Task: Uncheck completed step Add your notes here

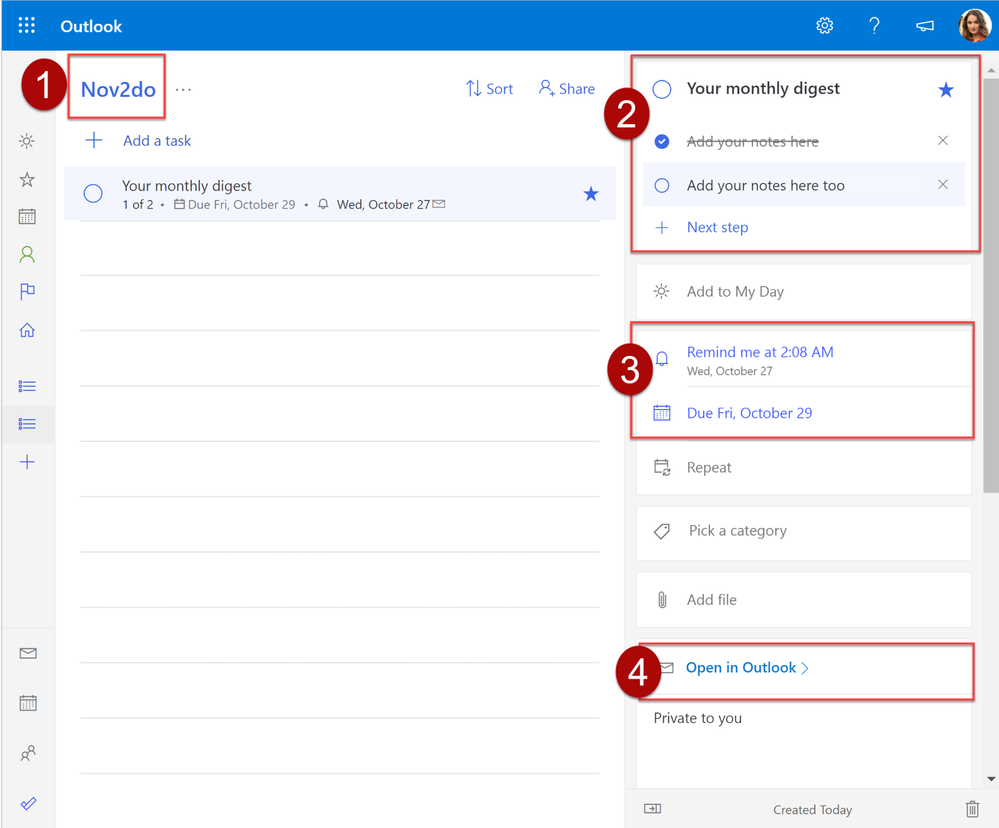Action: coord(662,141)
